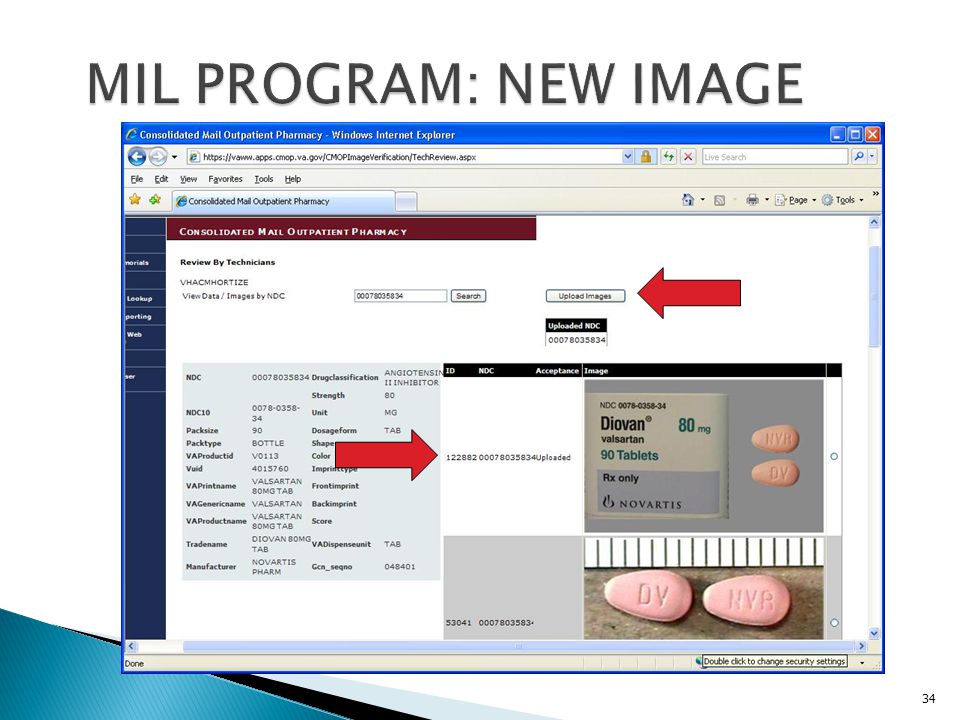960x720 pixels.
Task: Open the zoom level dropdown in status bar
Action: pyautogui.click(x=862, y=662)
